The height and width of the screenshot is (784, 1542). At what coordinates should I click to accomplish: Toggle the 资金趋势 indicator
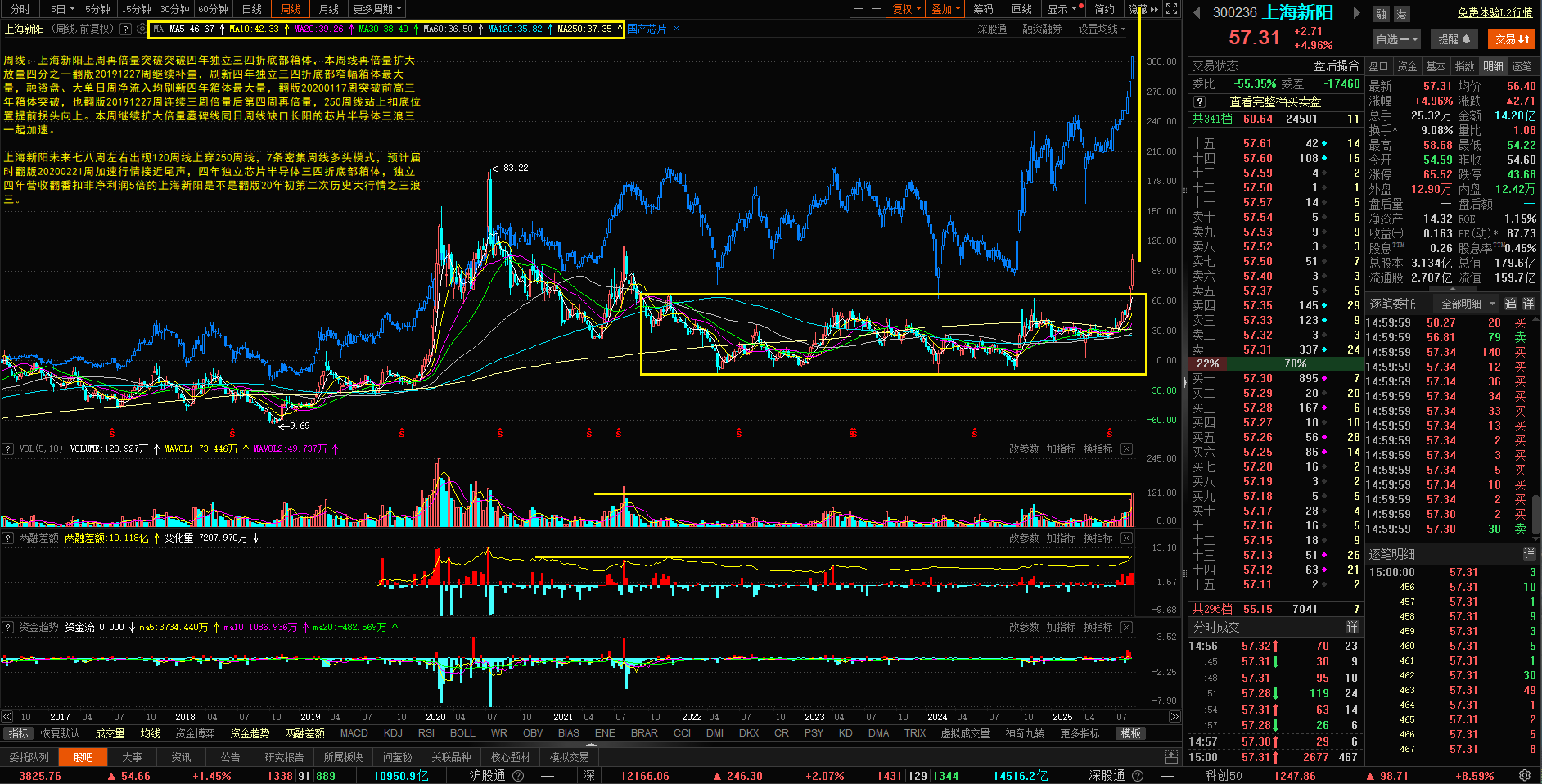pos(250,733)
